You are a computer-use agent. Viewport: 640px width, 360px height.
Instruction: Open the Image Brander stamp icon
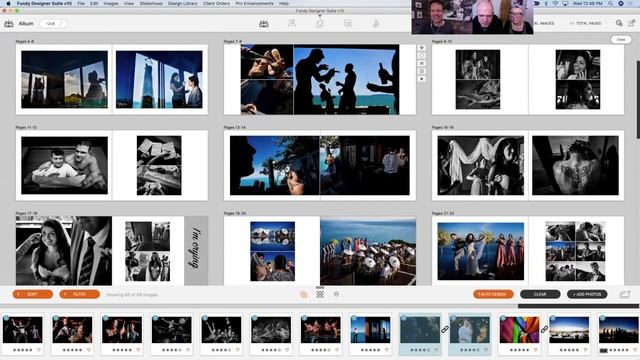(376, 23)
